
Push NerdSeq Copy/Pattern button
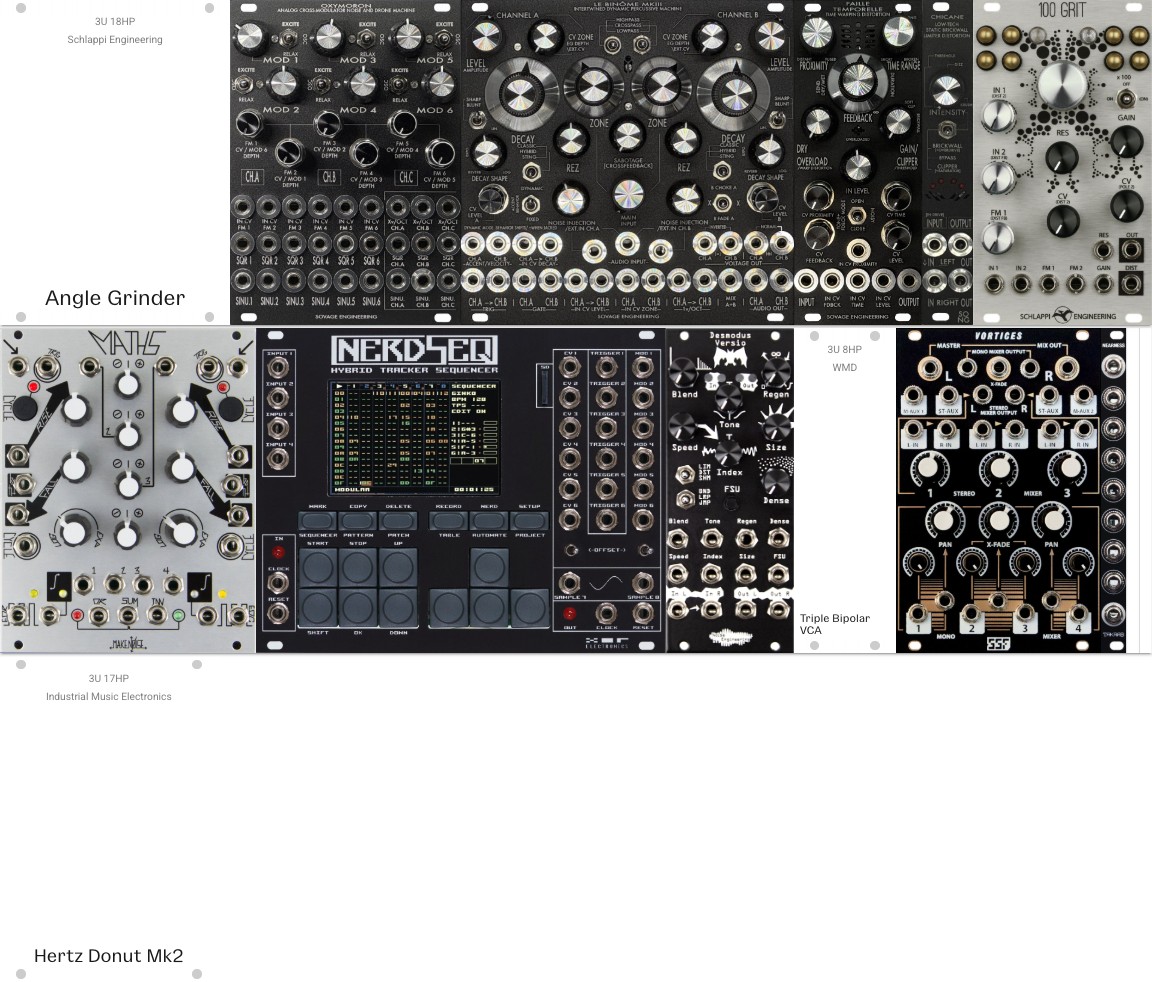[x=358, y=521]
